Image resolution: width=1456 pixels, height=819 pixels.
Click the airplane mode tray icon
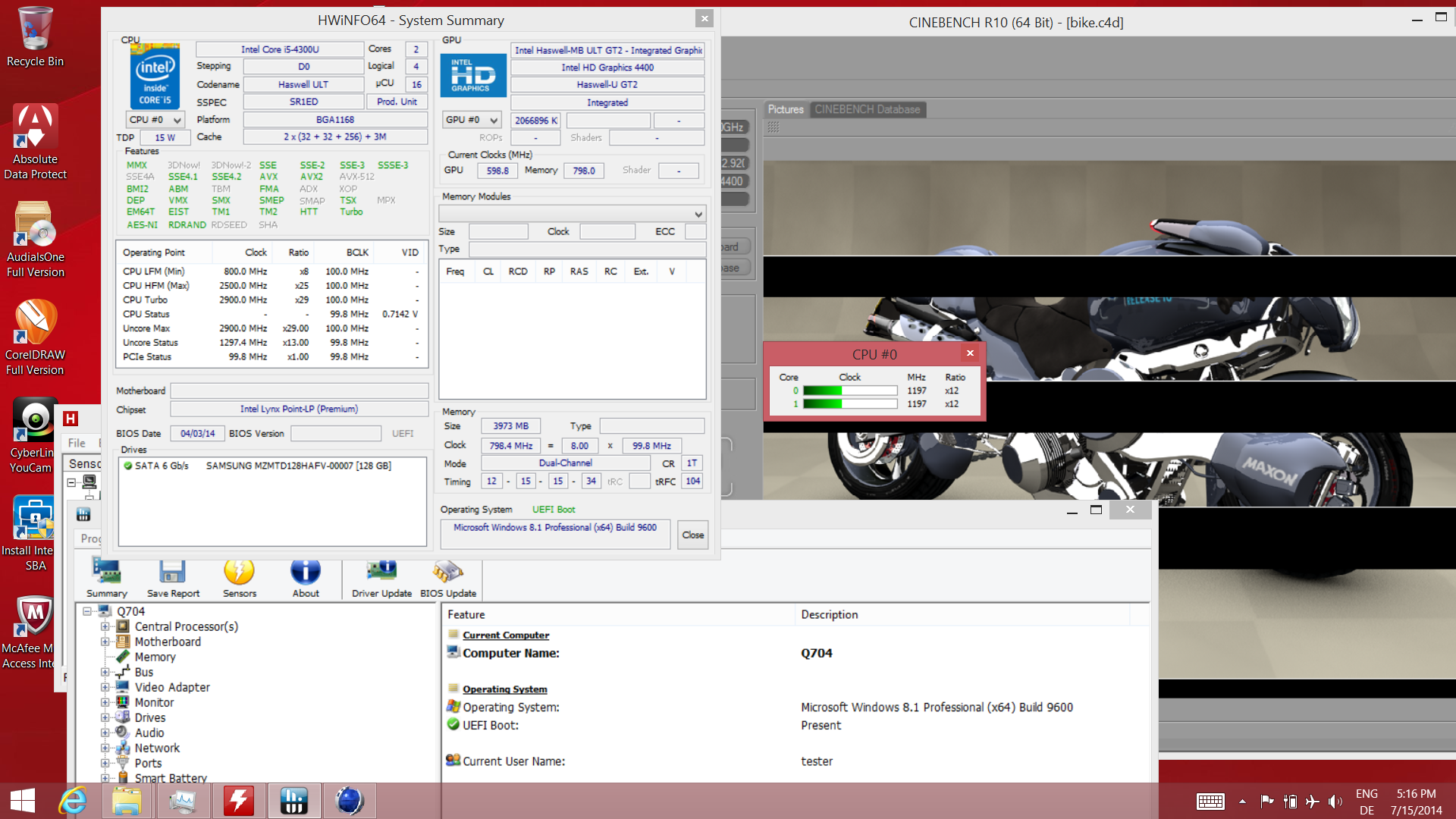point(1313,802)
